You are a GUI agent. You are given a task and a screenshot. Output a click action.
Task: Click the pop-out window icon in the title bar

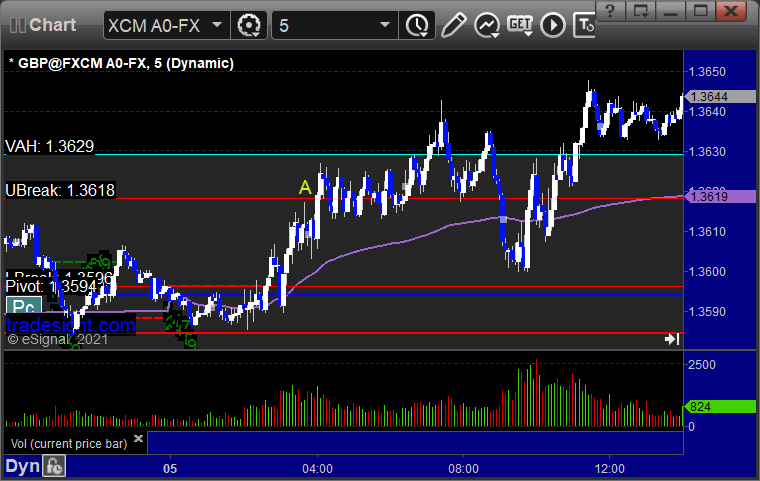click(x=640, y=11)
